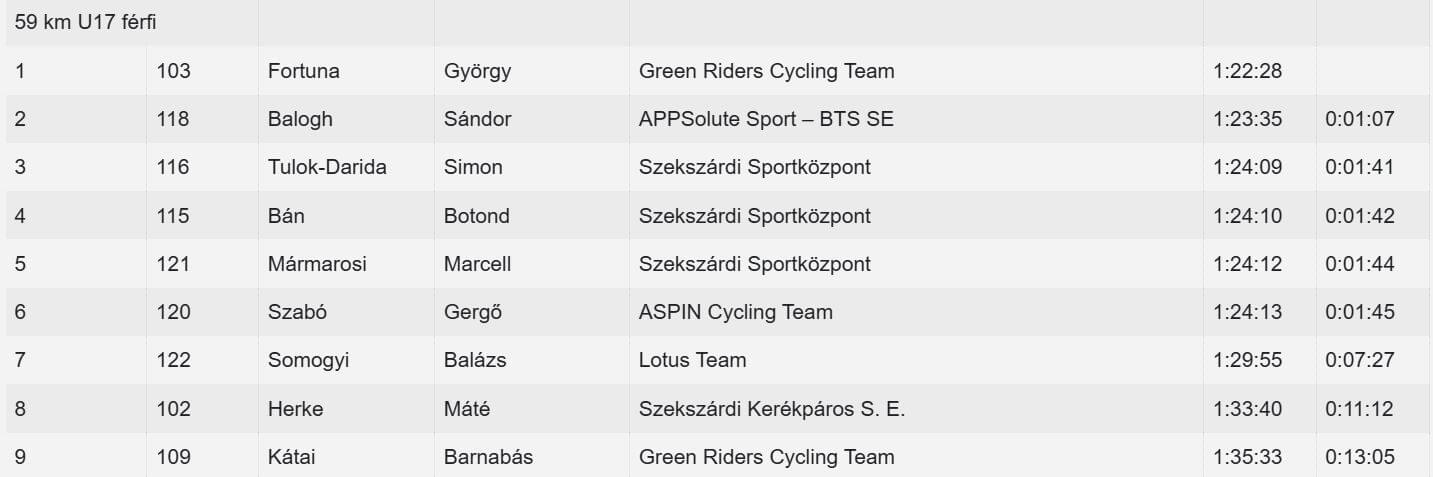
Task: Select ASPIN Cycling Team cell
Action: coord(735,312)
